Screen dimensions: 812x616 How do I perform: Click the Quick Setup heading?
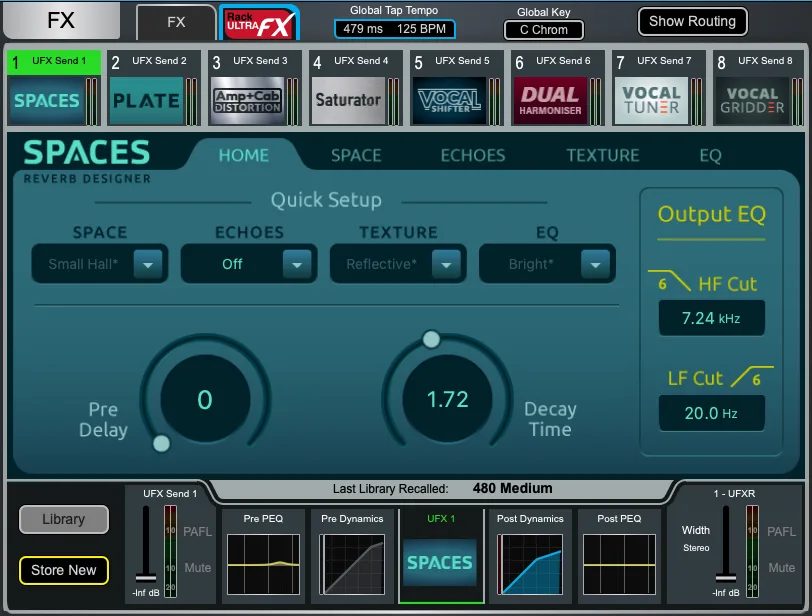coord(326,200)
